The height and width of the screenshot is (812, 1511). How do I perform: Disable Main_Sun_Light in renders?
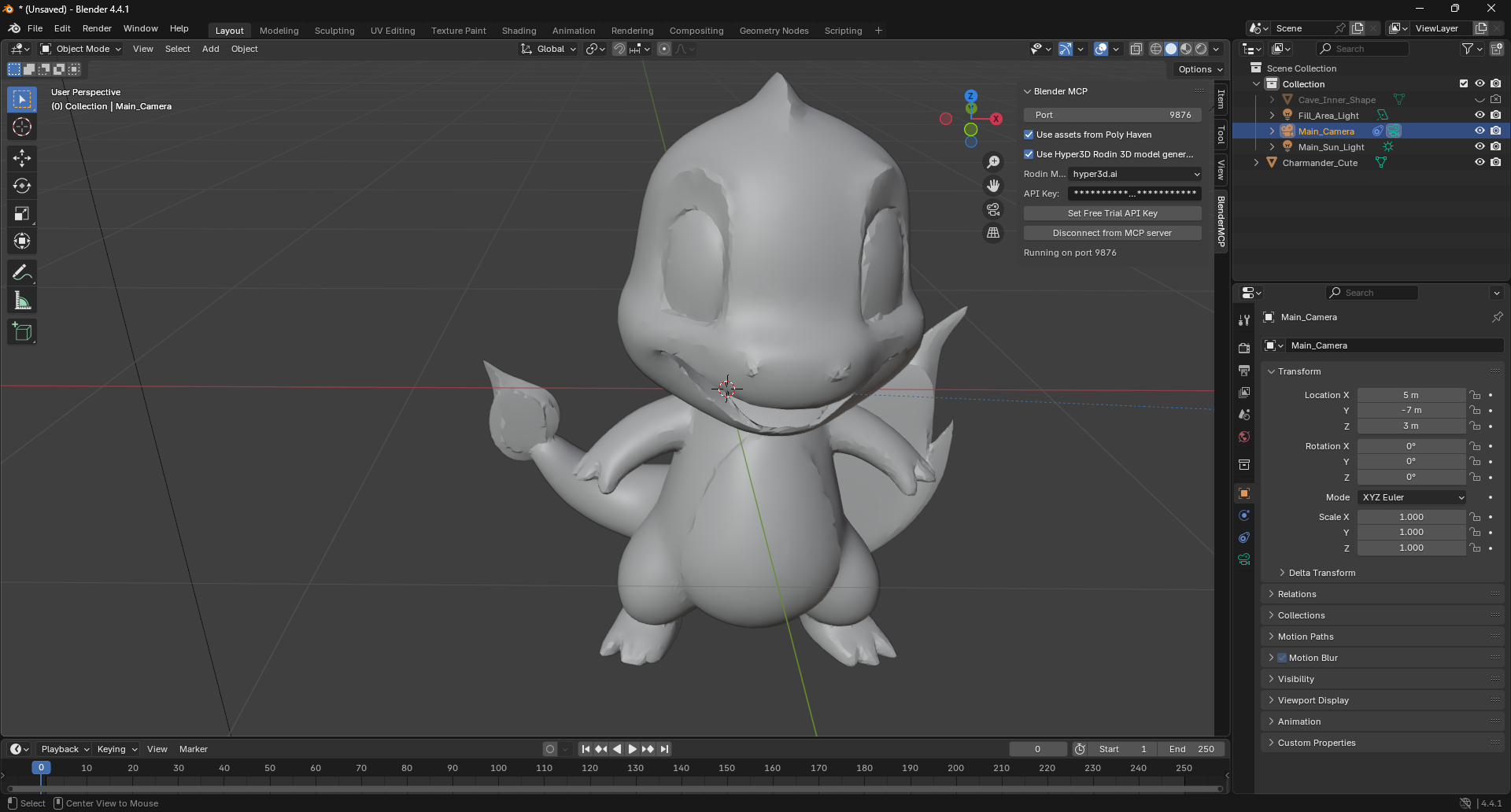pyautogui.click(x=1495, y=146)
